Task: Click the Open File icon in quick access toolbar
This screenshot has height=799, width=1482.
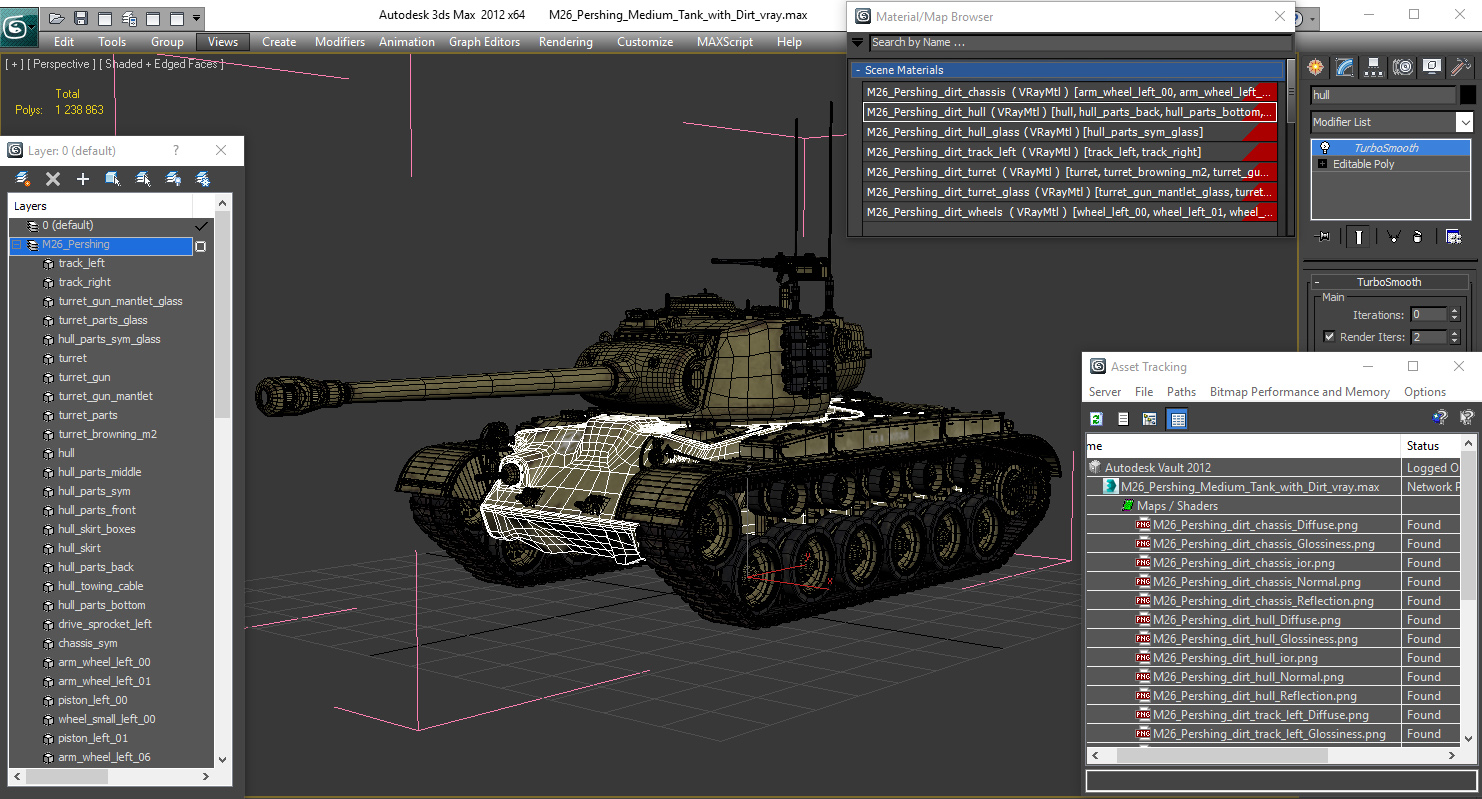Action: 57,18
